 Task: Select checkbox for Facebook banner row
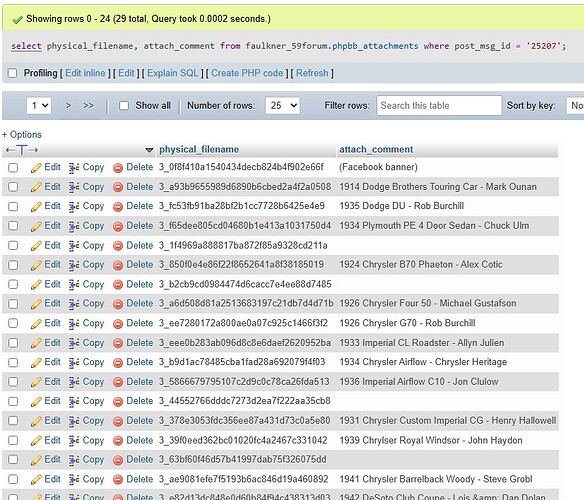(13, 168)
